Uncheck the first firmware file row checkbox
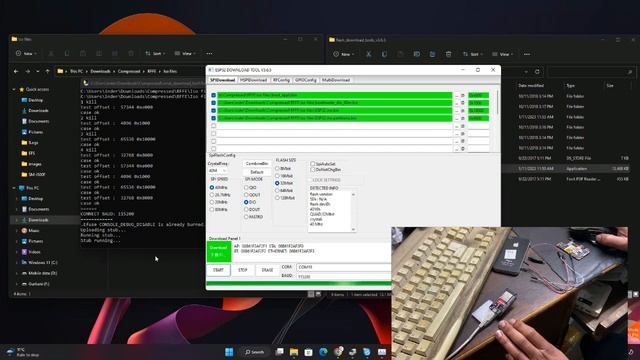The height and width of the screenshot is (360, 640). 213,95
